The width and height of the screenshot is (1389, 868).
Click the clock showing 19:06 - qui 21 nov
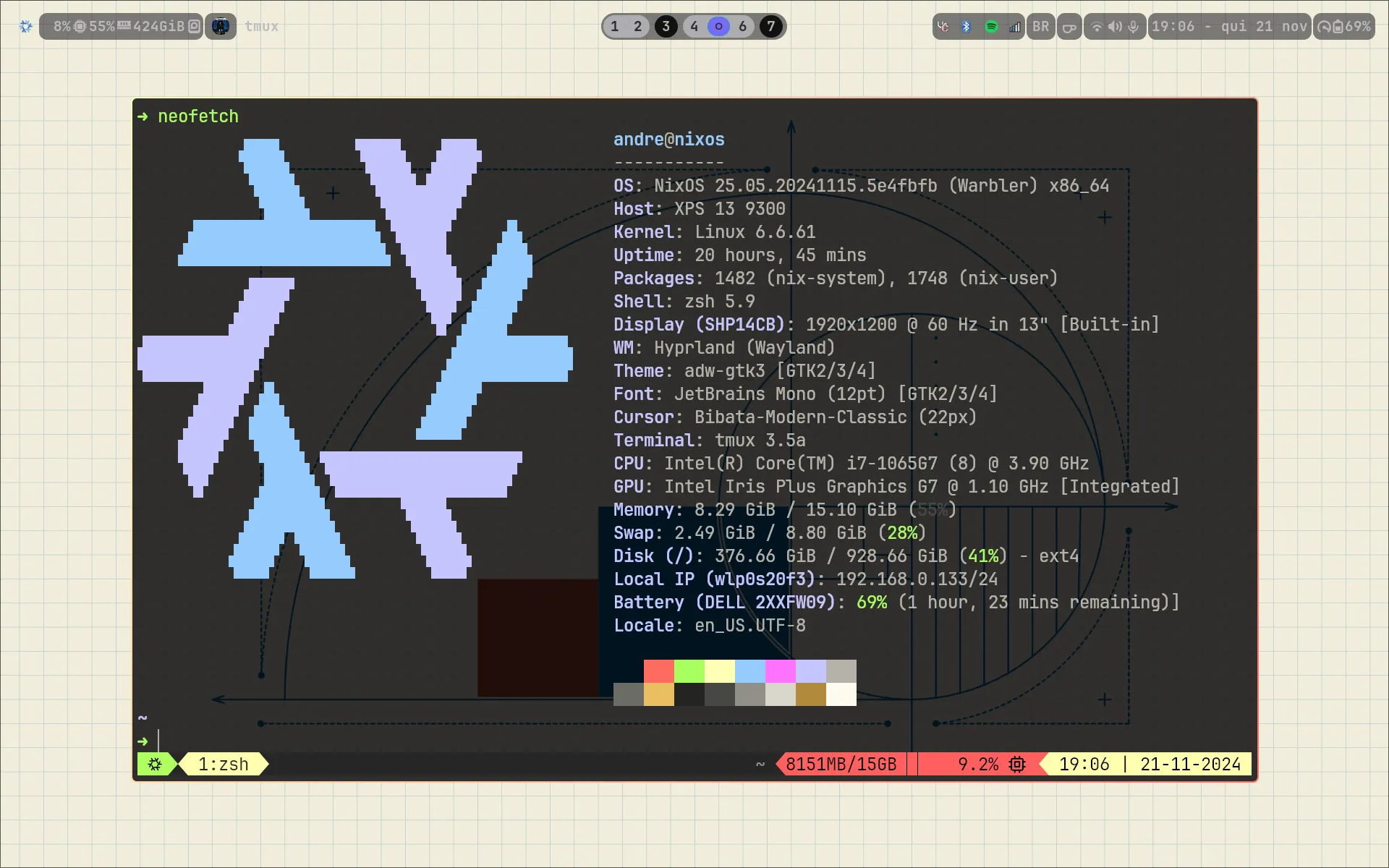pyautogui.click(x=1229, y=27)
